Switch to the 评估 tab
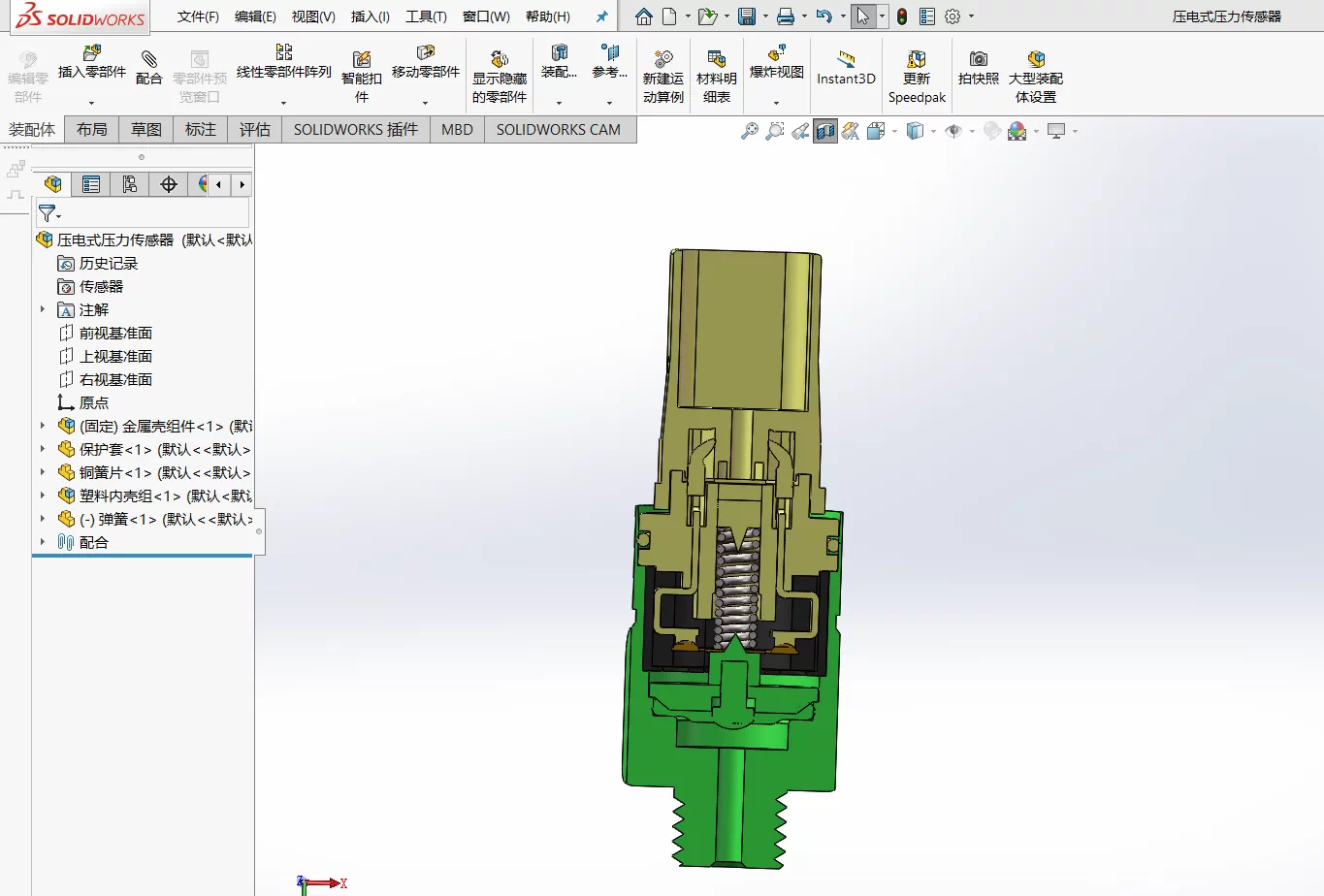1324x896 pixels. click(255, 130)
